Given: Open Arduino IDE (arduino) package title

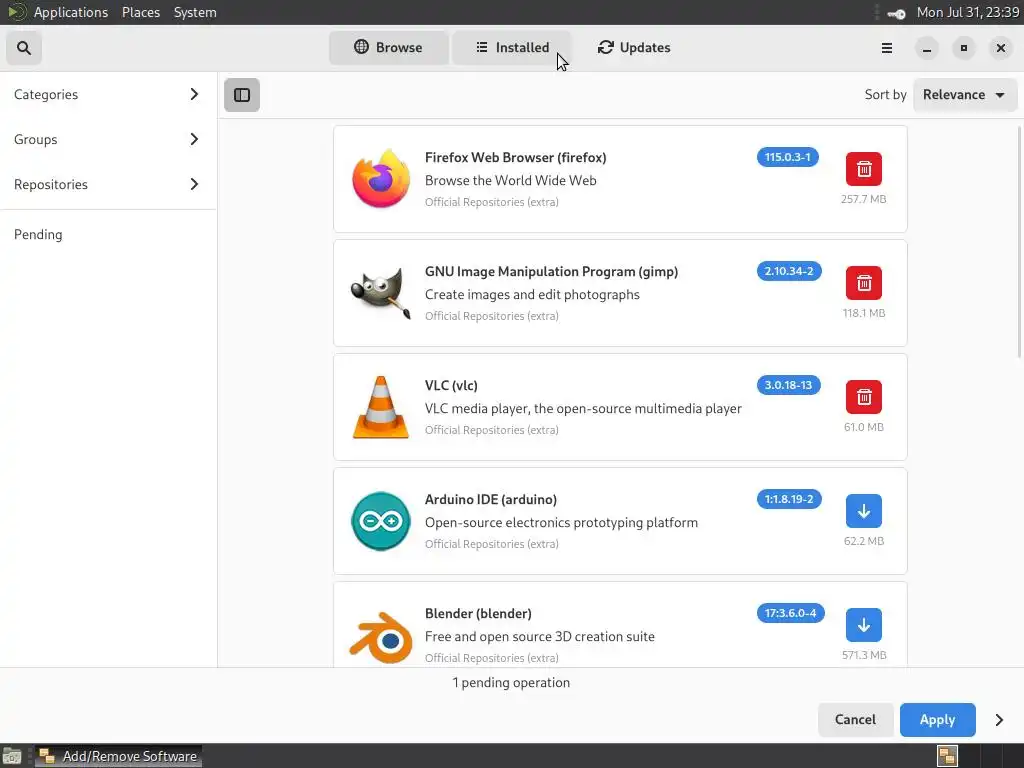Looking at the screenshot, I should (x=490, y=500).
